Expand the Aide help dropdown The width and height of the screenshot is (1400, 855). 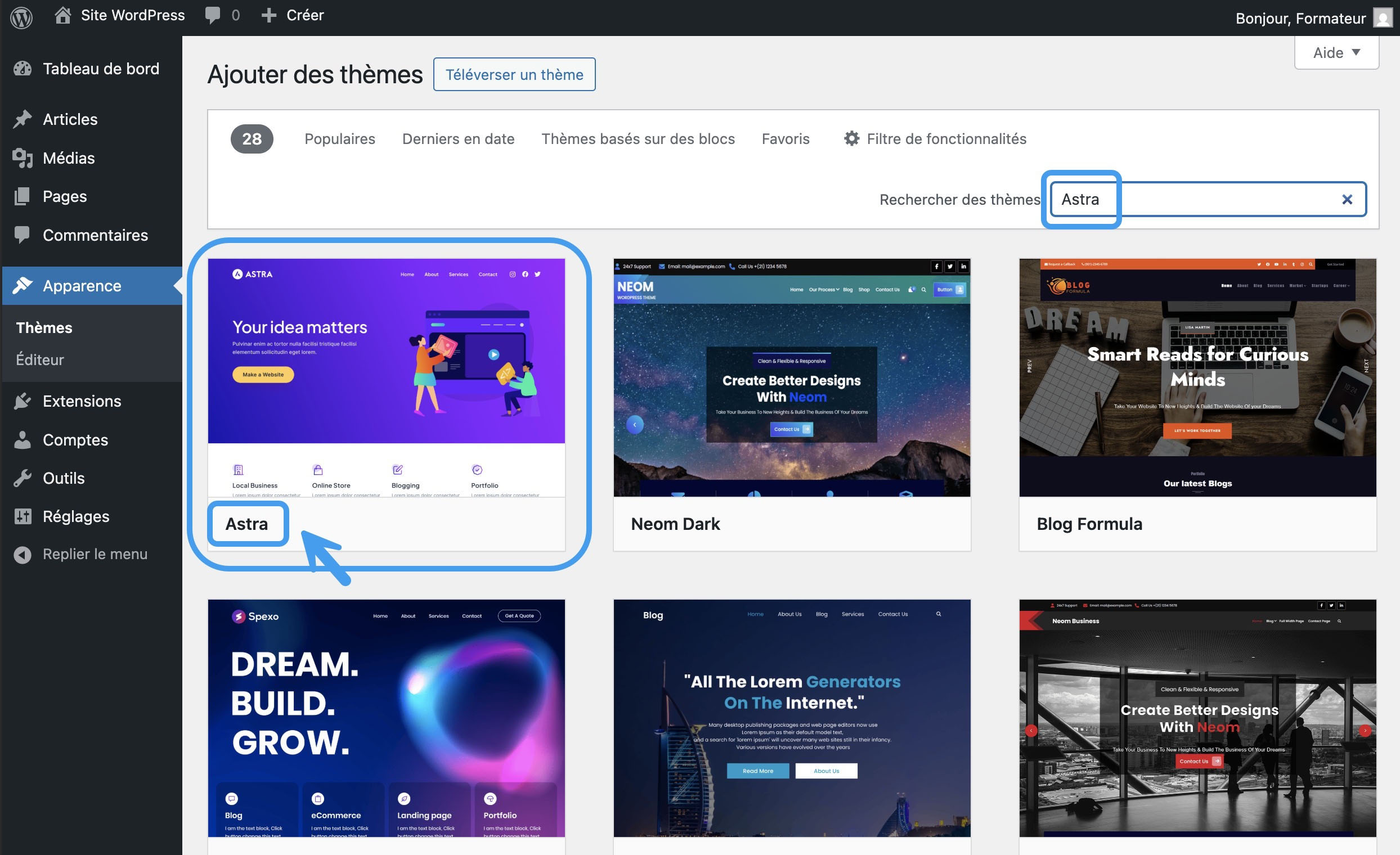pyautogui.click(x=1336, y=53)
